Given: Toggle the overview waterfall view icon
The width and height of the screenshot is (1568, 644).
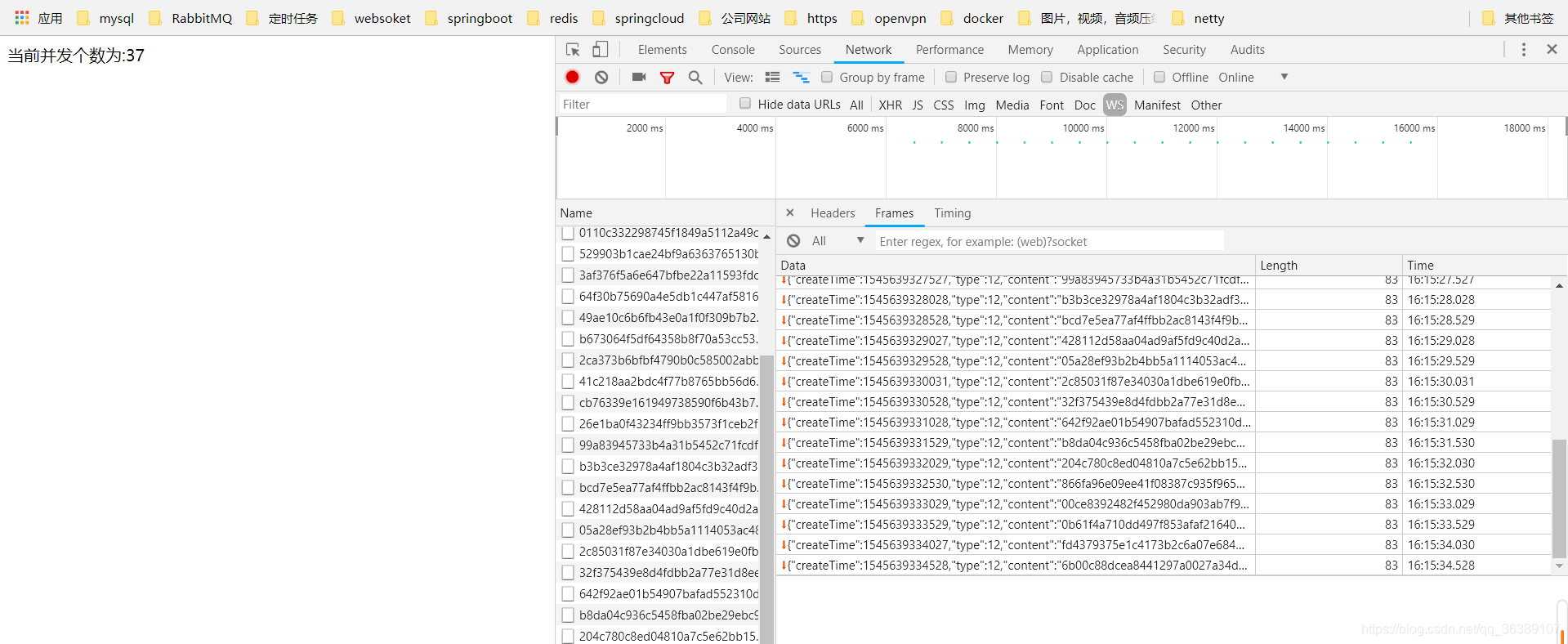Looking at the screenshot, I should click(801, 77).
